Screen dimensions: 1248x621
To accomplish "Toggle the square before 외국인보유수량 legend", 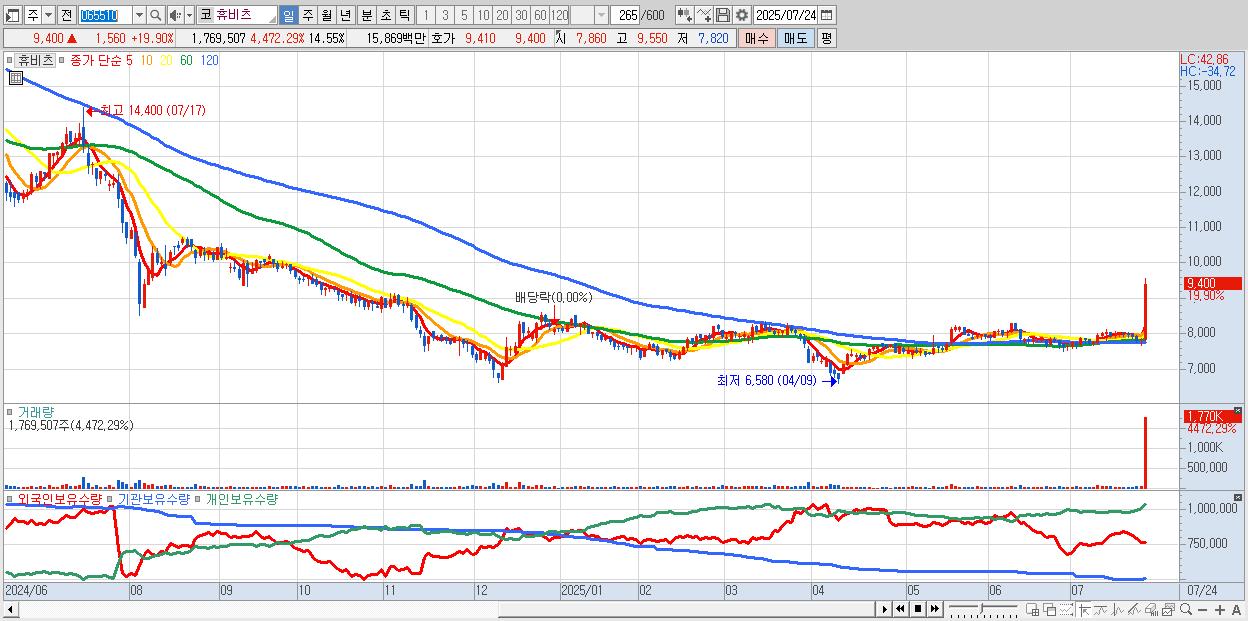I will [x=10, y=498].
